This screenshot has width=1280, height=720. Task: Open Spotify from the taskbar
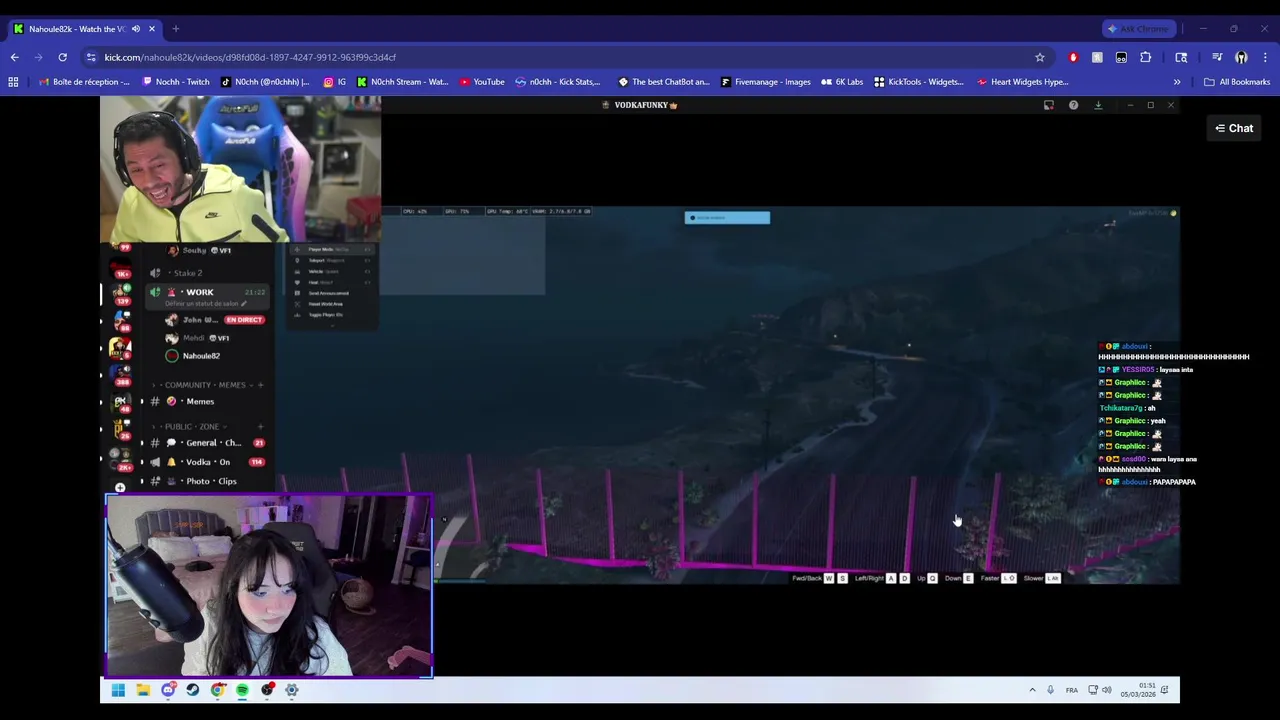(x=242, y=690)
